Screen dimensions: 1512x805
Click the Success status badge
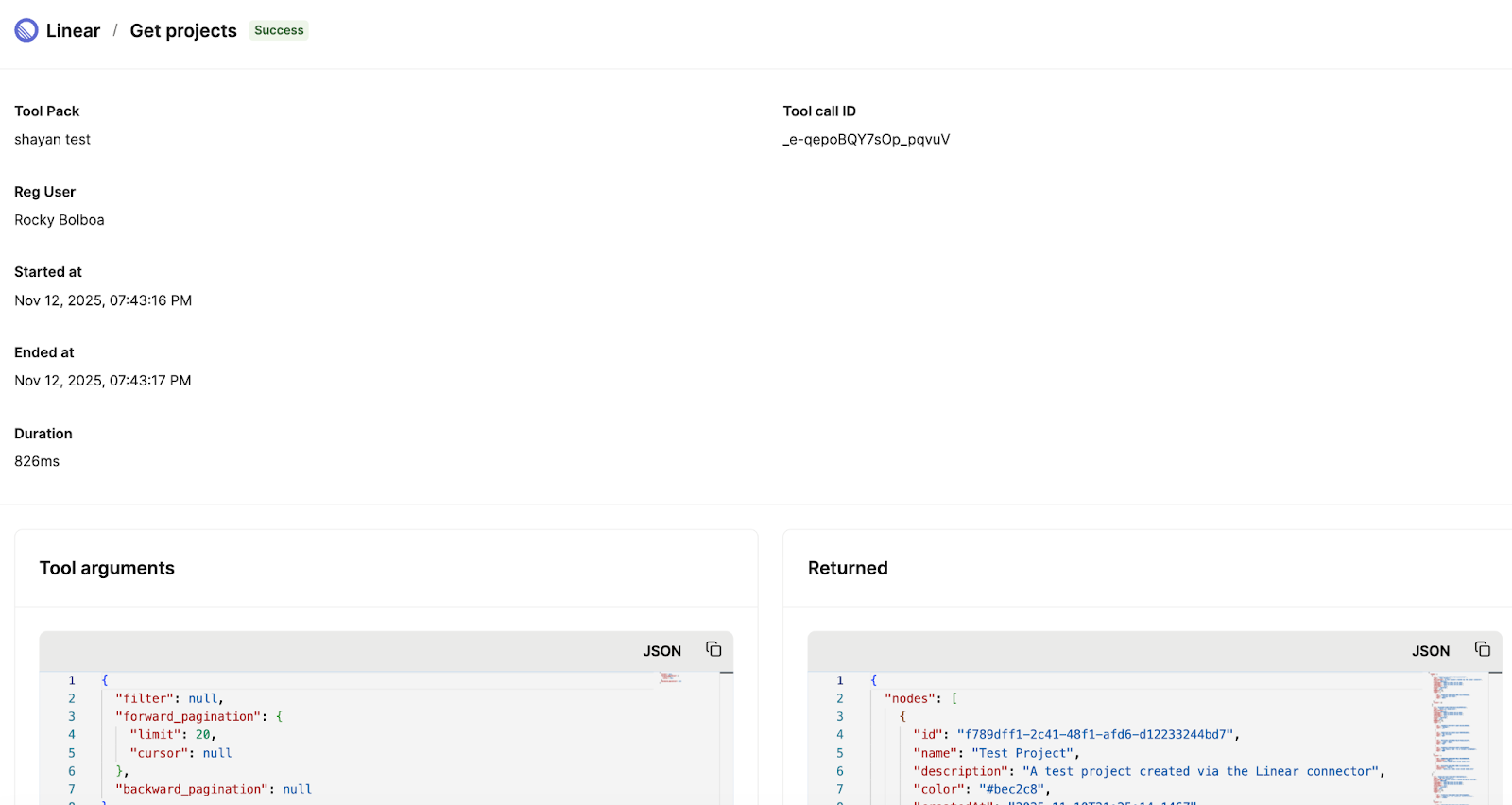[x=279, y=30]
